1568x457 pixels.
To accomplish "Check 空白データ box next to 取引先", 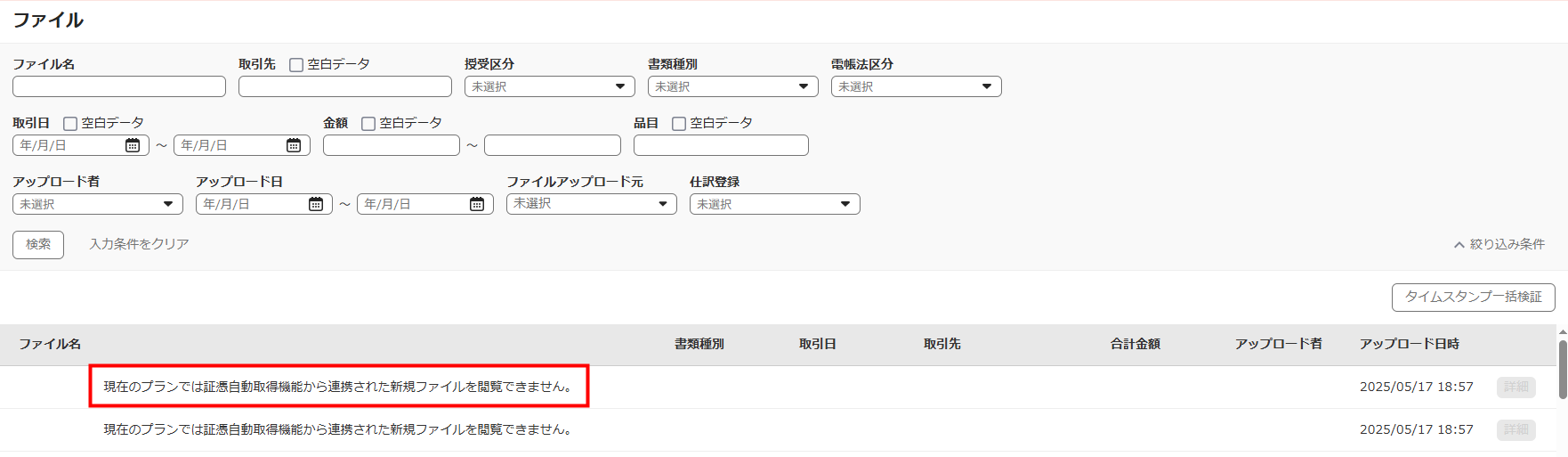I will (x=296, y=65).
